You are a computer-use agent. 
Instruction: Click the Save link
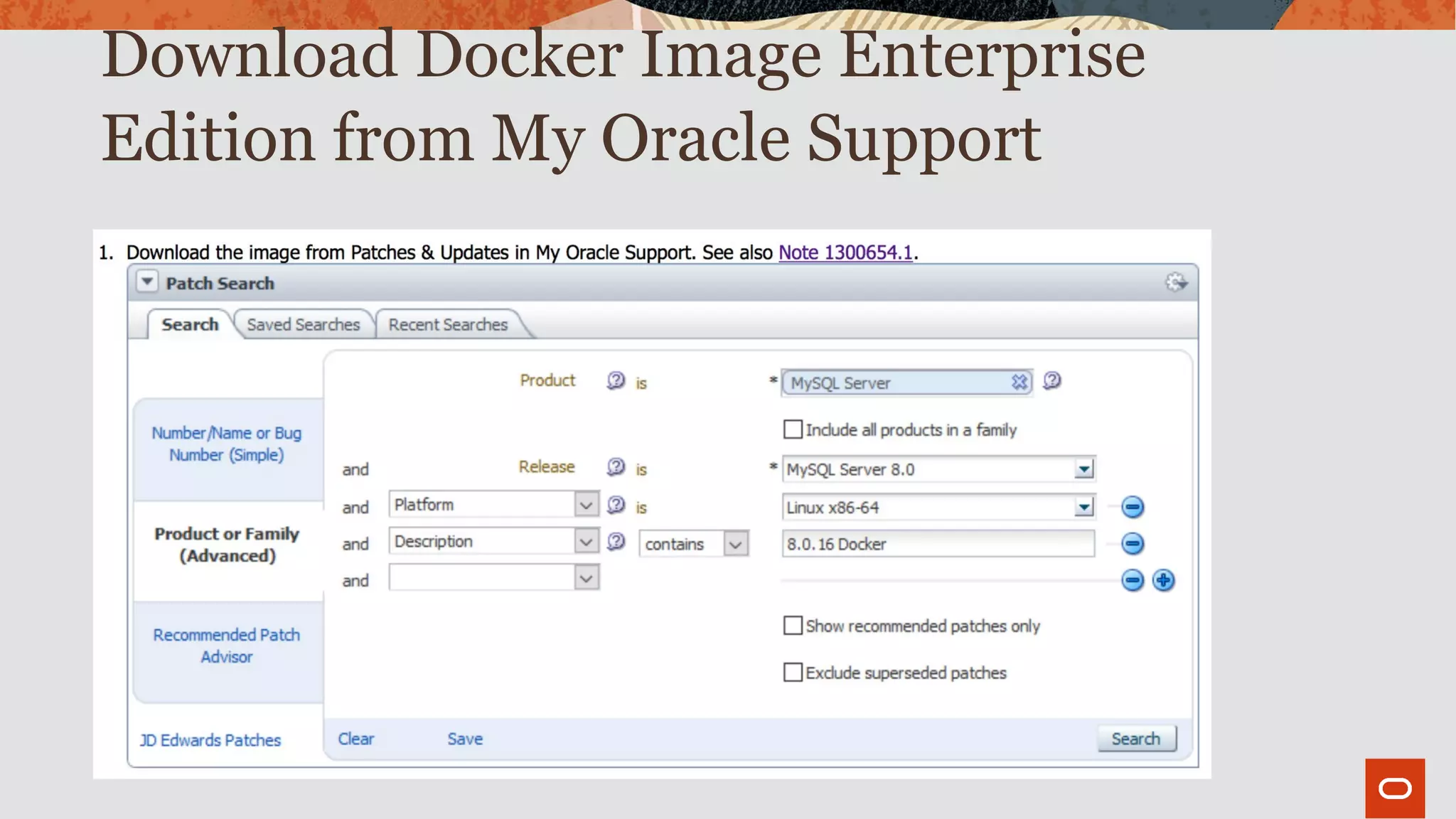[465, 739]
